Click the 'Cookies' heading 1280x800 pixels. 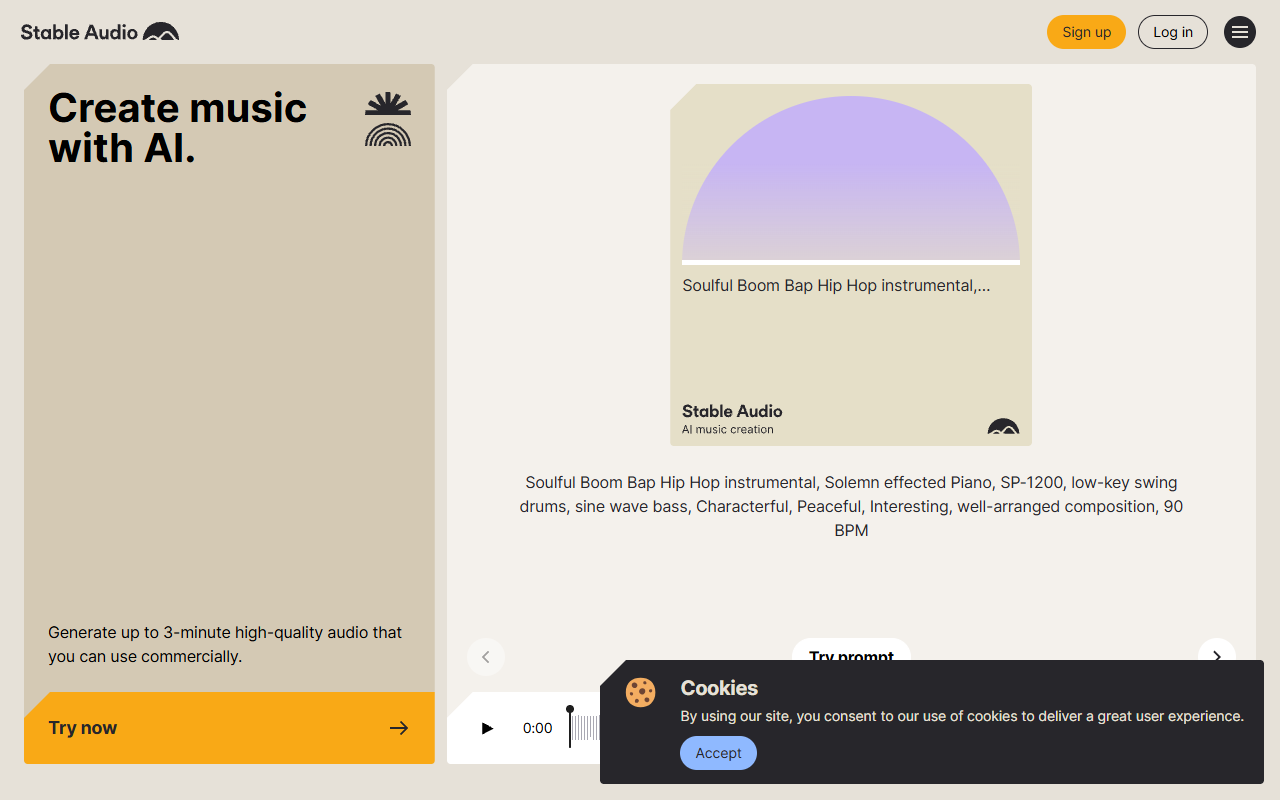click(719, 688)
